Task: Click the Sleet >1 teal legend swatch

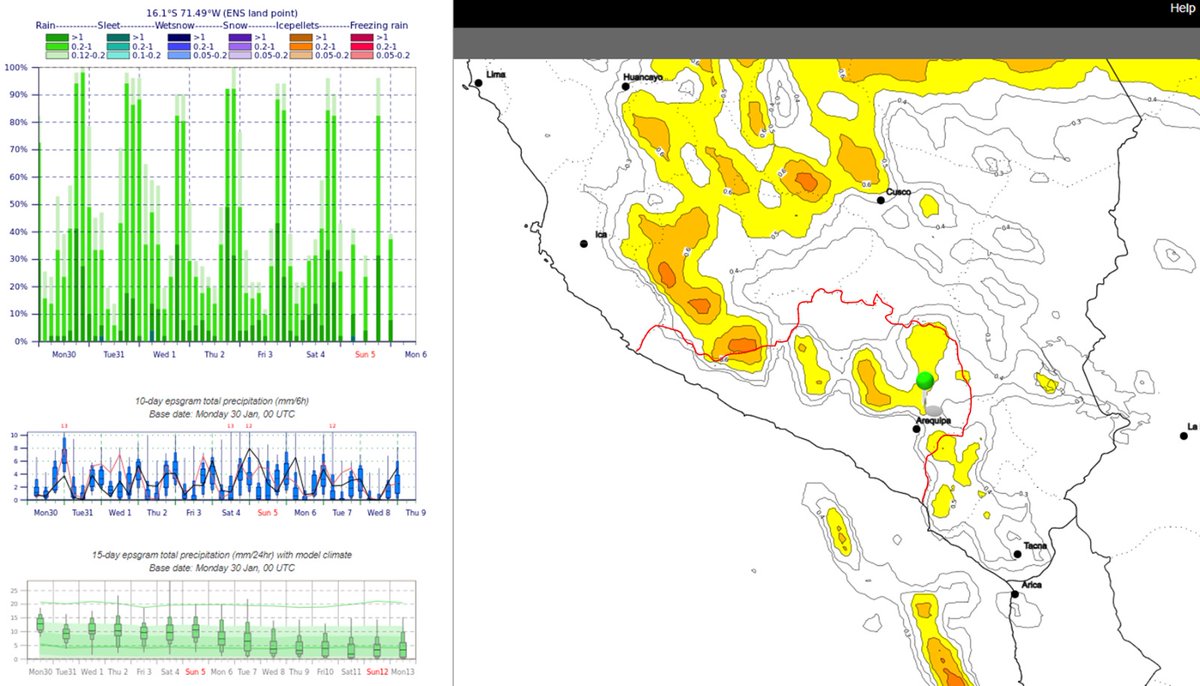Action: click(118, 37)
